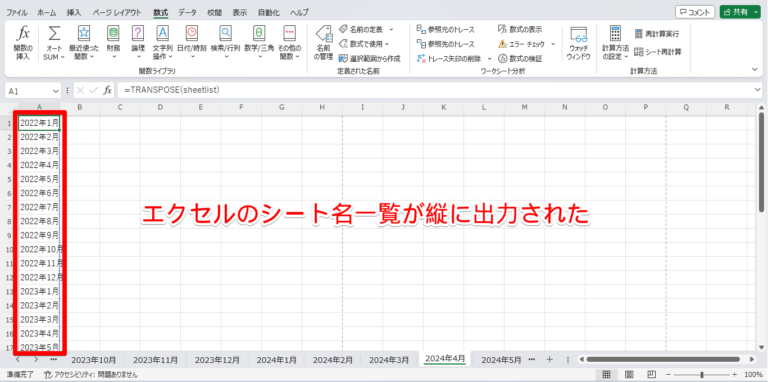The width and height of the screenshot is (768, 382).
Task: Open the 文字列操作 functions library
Action: (162, 43)
